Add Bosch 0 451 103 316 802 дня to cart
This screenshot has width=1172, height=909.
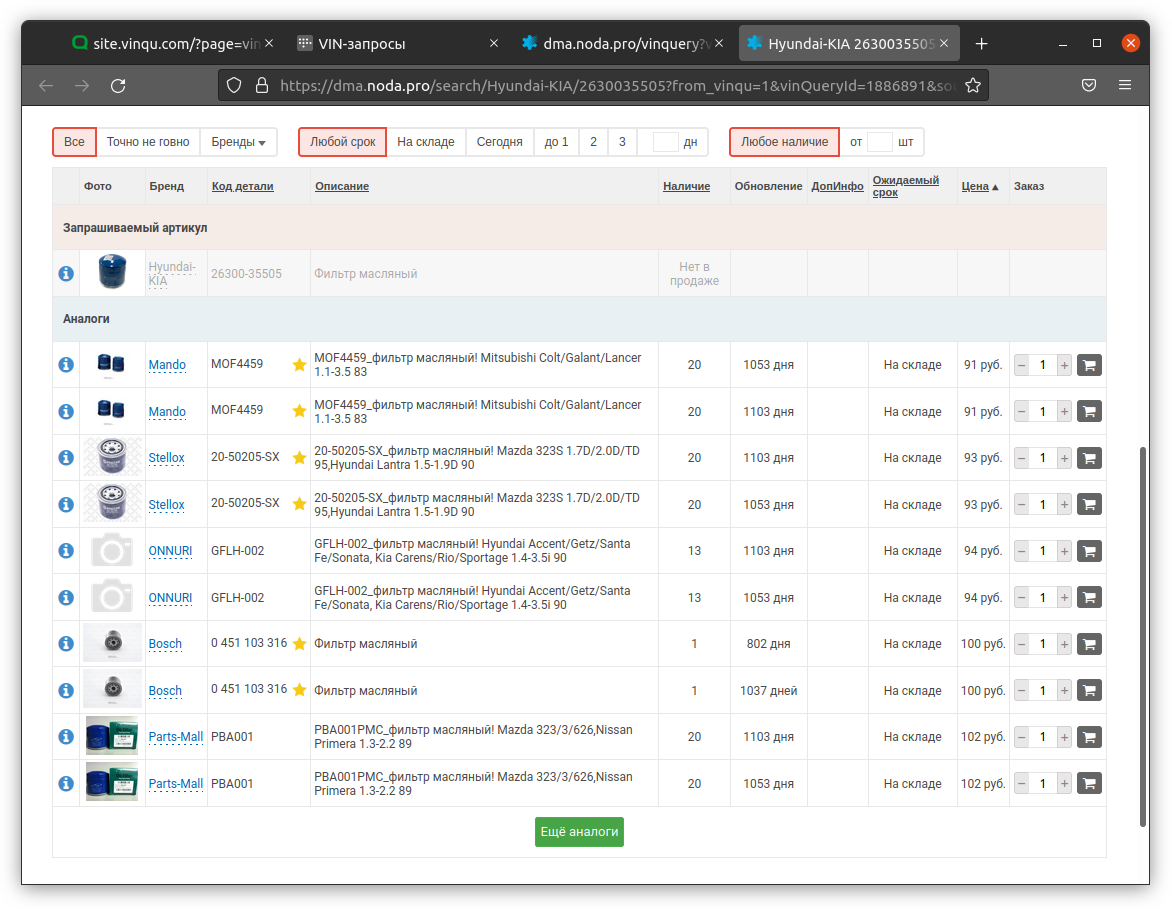(x=1089, y=644)
